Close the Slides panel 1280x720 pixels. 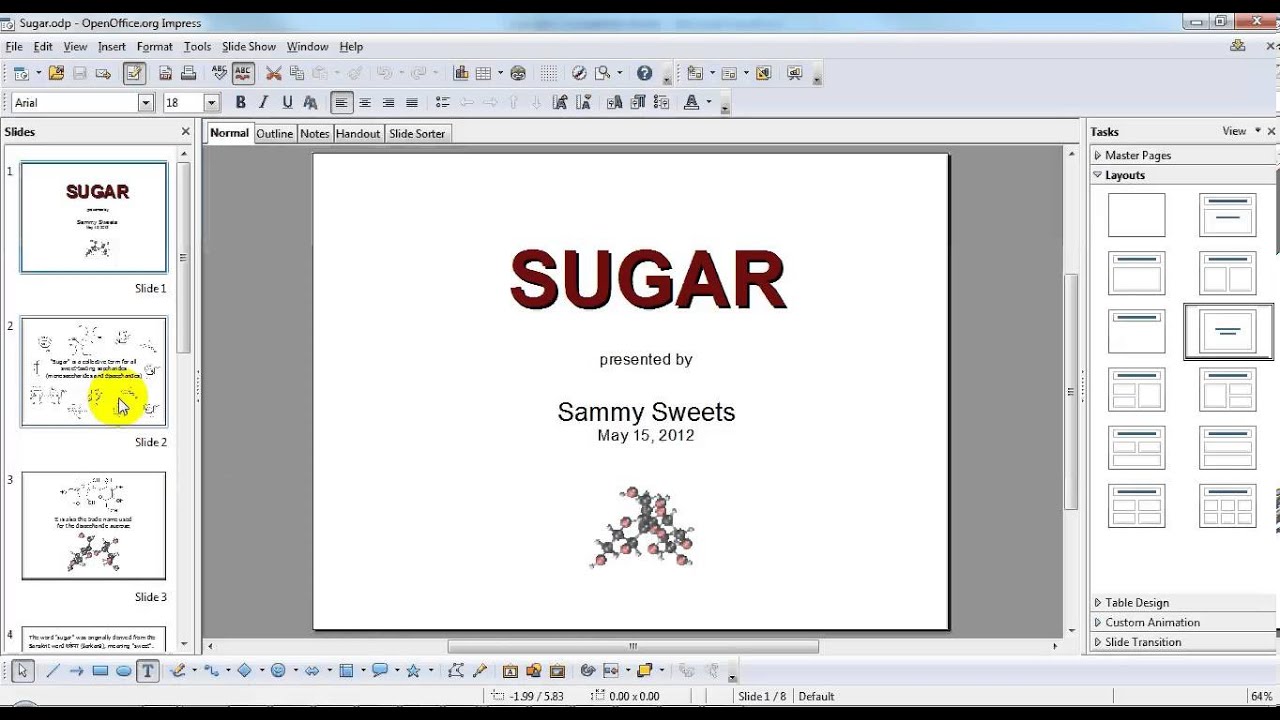[x=185, y=131]
